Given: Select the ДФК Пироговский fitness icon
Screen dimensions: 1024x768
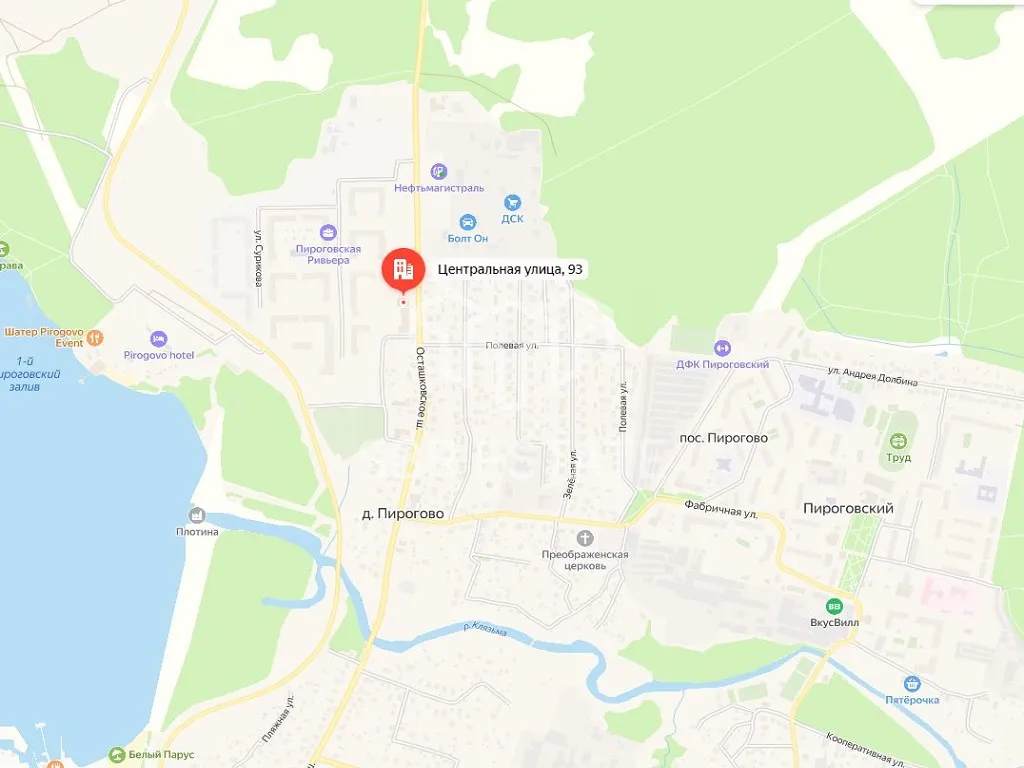Looking at the screenshot, I should tap(722, 348).
